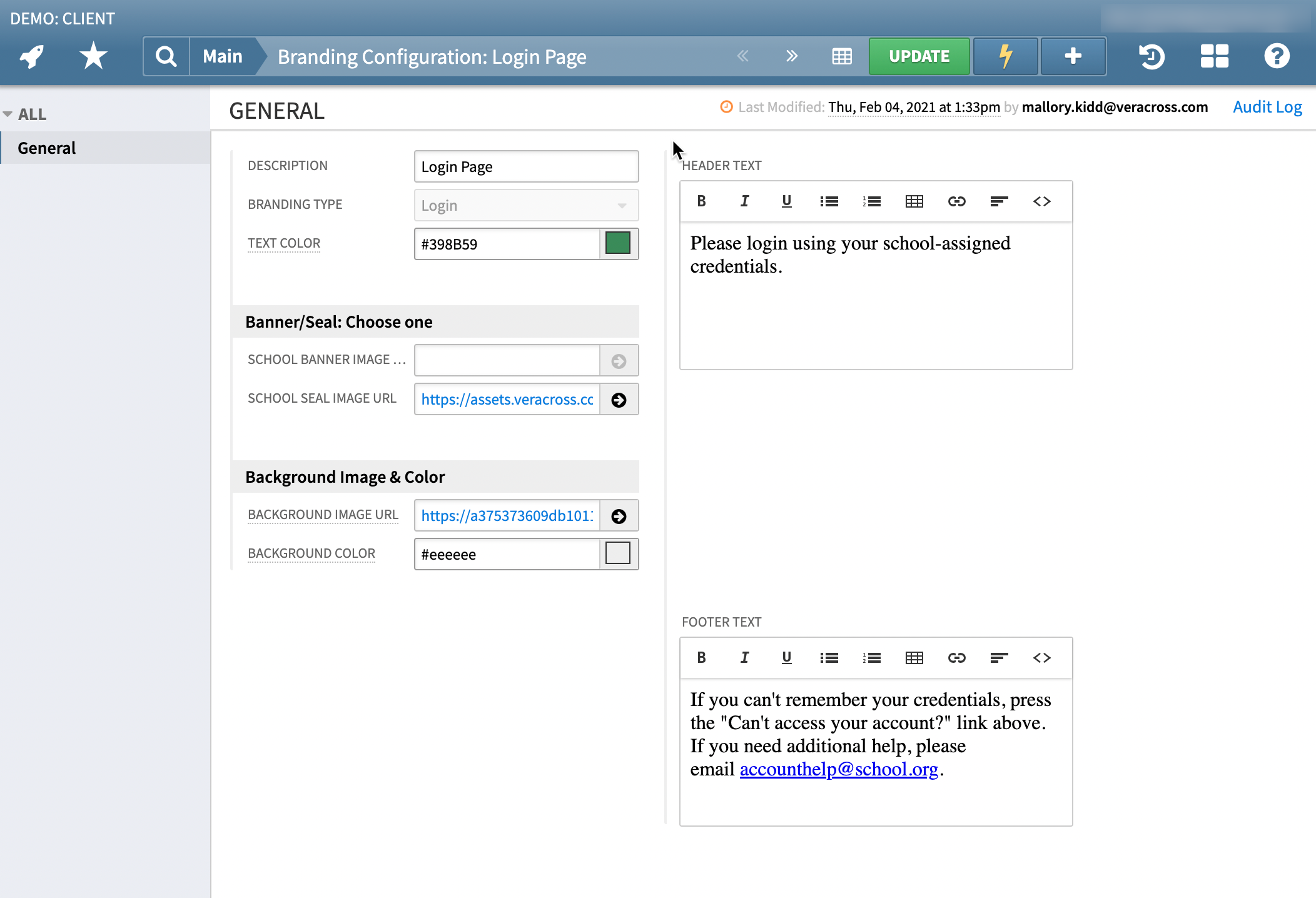1316x898 pixels.
Task: Click the green text color swatch
Action: pyautogui.click(x=618, y=244)
